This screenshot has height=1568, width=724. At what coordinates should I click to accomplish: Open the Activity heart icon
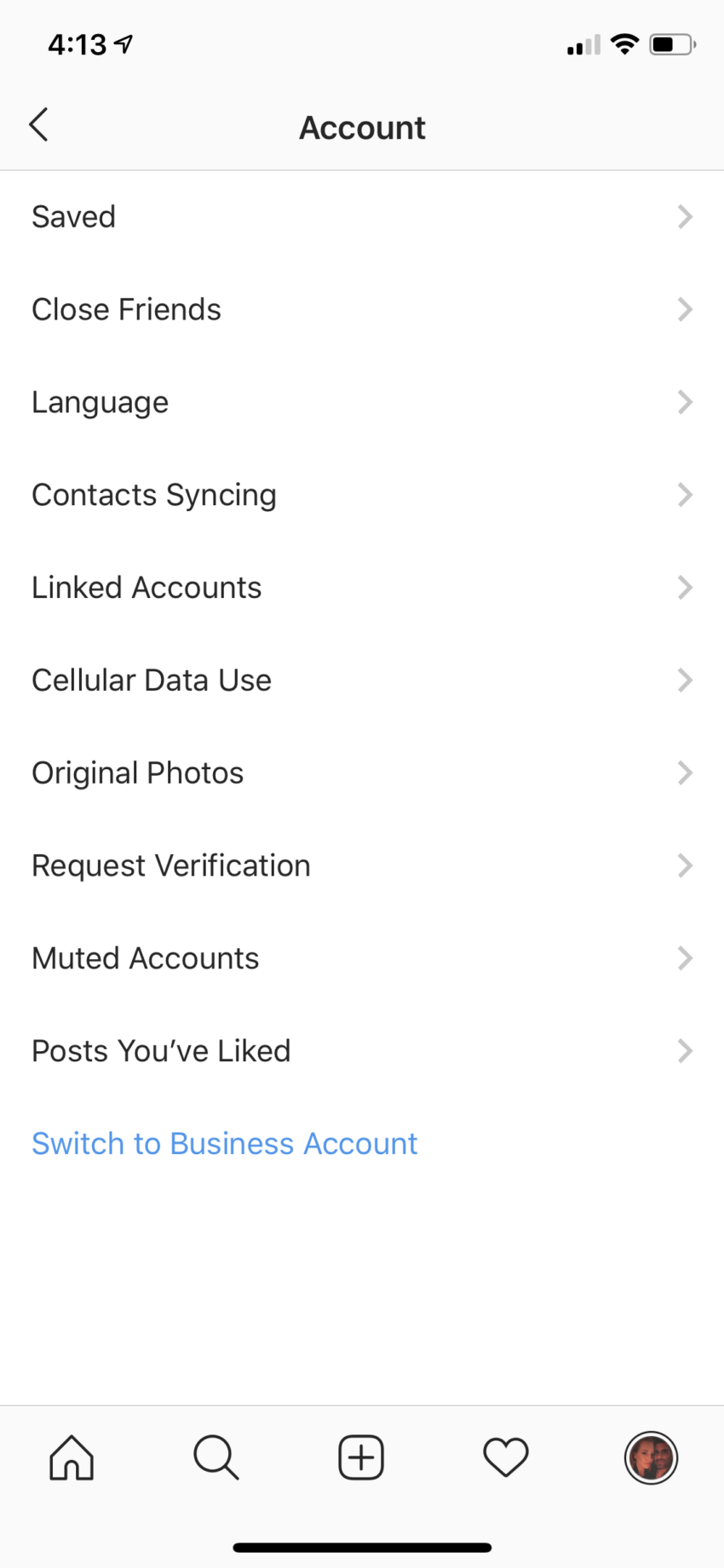click(x=506, y=1457)
